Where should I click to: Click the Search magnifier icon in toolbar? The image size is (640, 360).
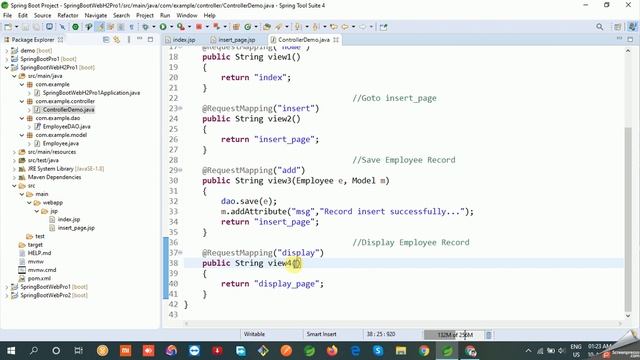[x=599, y=27]
